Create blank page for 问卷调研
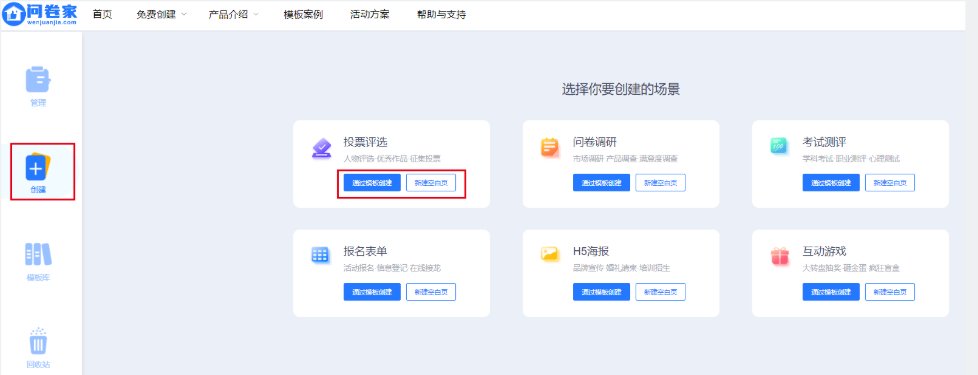Viewport: 978px width, 375px height. tap(661, 183)
